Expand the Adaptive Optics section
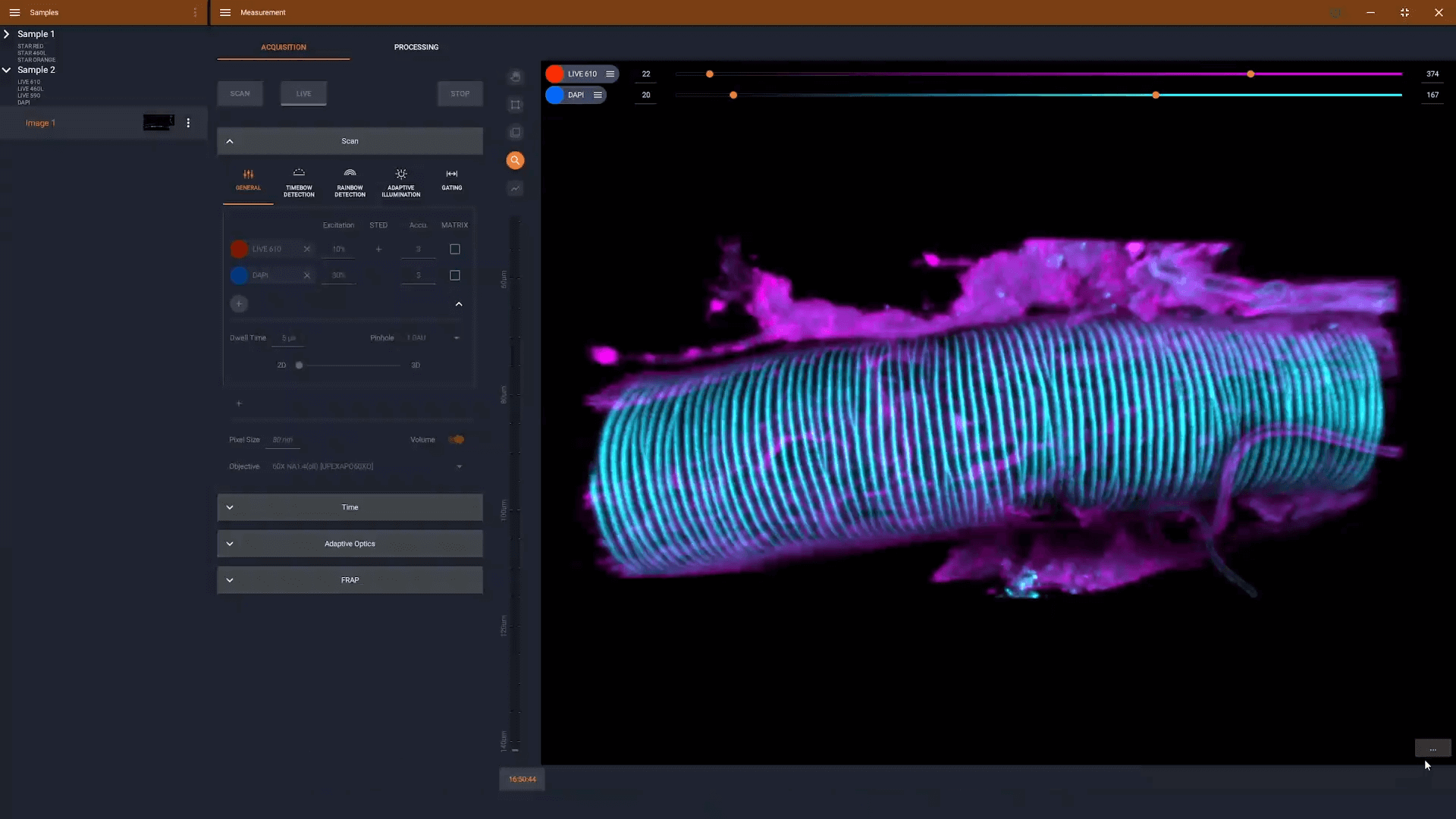The width and height of the screenshot is (1456, 819). point(350,544)
